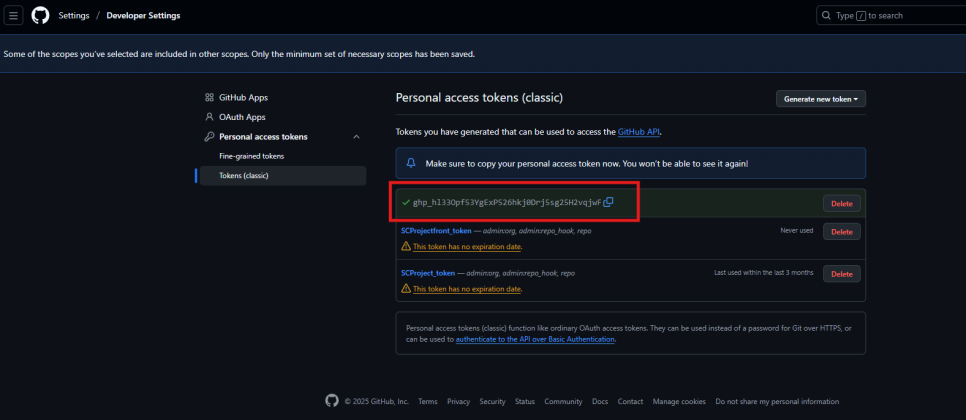
Task: Open Status in the footer
Action: [525, 402]
